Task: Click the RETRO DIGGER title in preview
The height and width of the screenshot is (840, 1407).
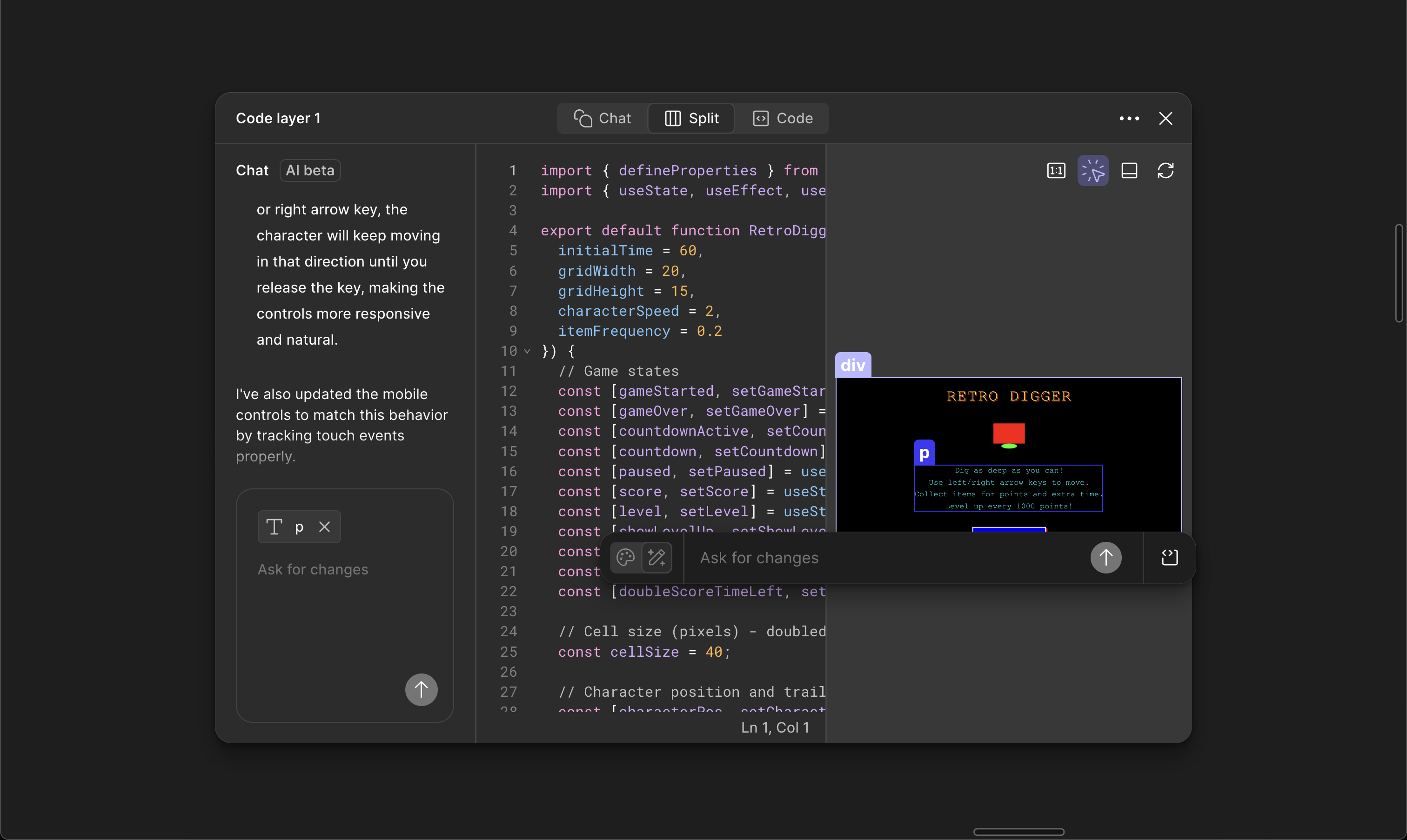Action: pyautogui.click(x=1009, y=396)
